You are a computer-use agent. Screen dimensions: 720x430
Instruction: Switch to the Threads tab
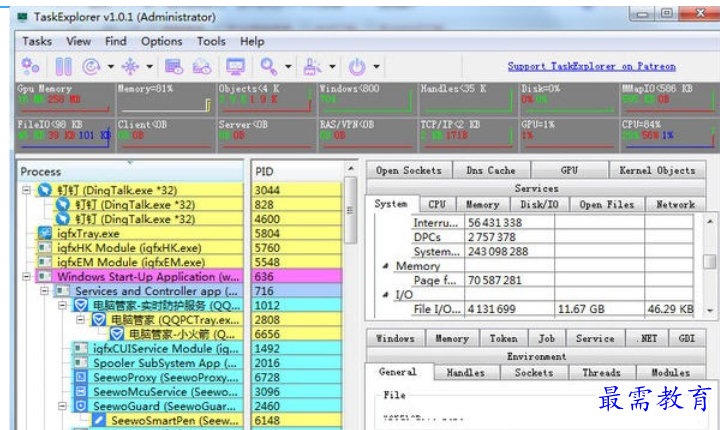(x=601, y=372)
